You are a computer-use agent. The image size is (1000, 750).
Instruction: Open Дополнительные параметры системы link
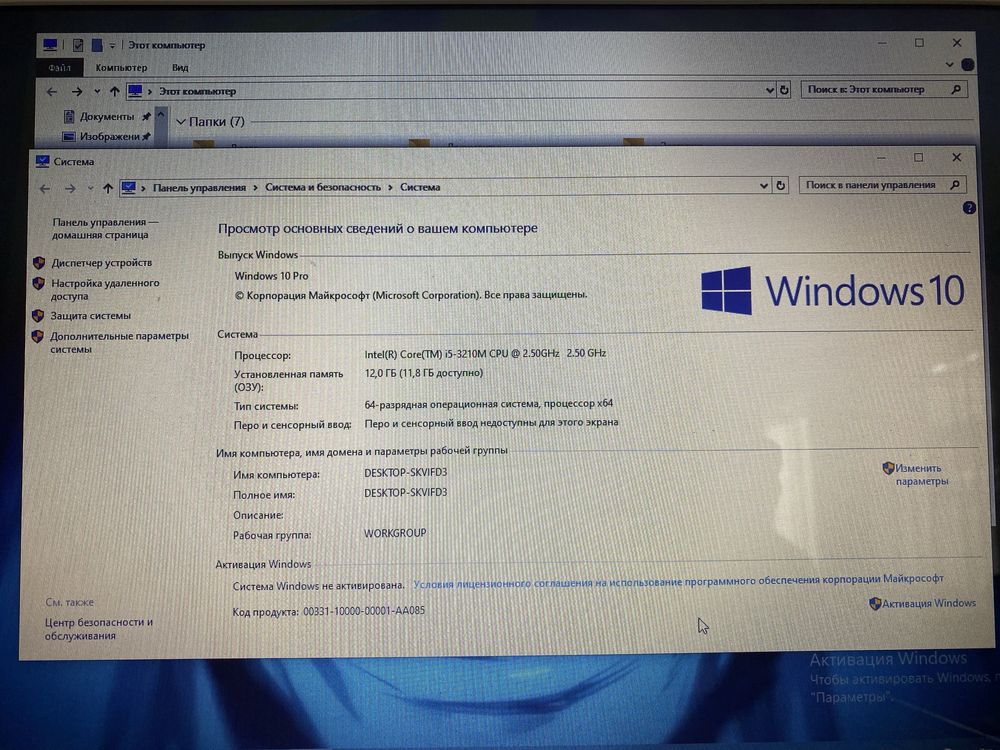pos(119,342)
